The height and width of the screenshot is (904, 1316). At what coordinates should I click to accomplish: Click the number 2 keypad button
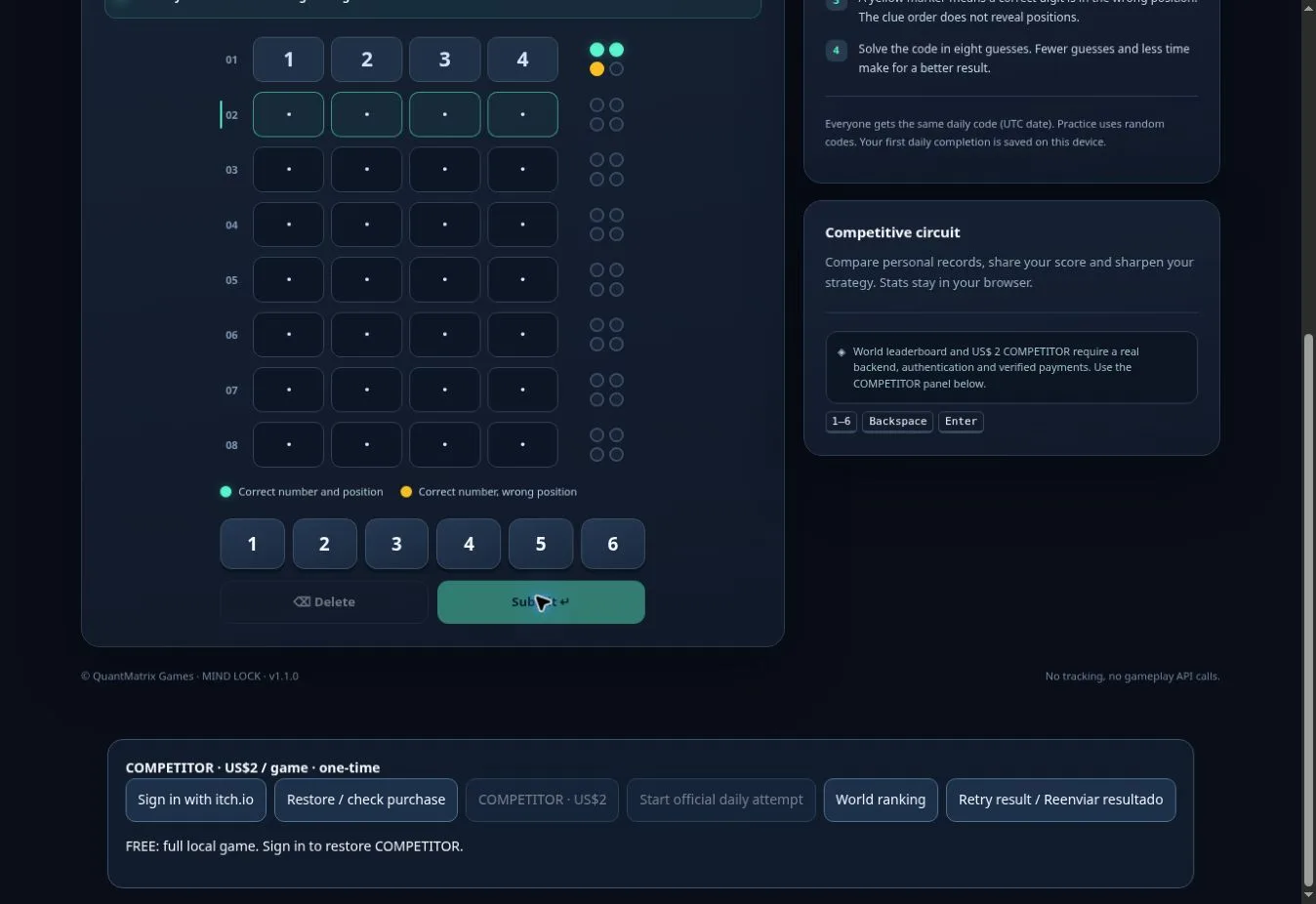click(x=324, y=544)
